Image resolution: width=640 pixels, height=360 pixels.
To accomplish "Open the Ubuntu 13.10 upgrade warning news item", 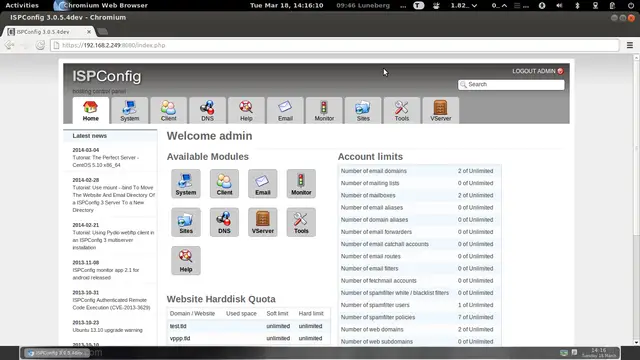I will coord(107,330).
